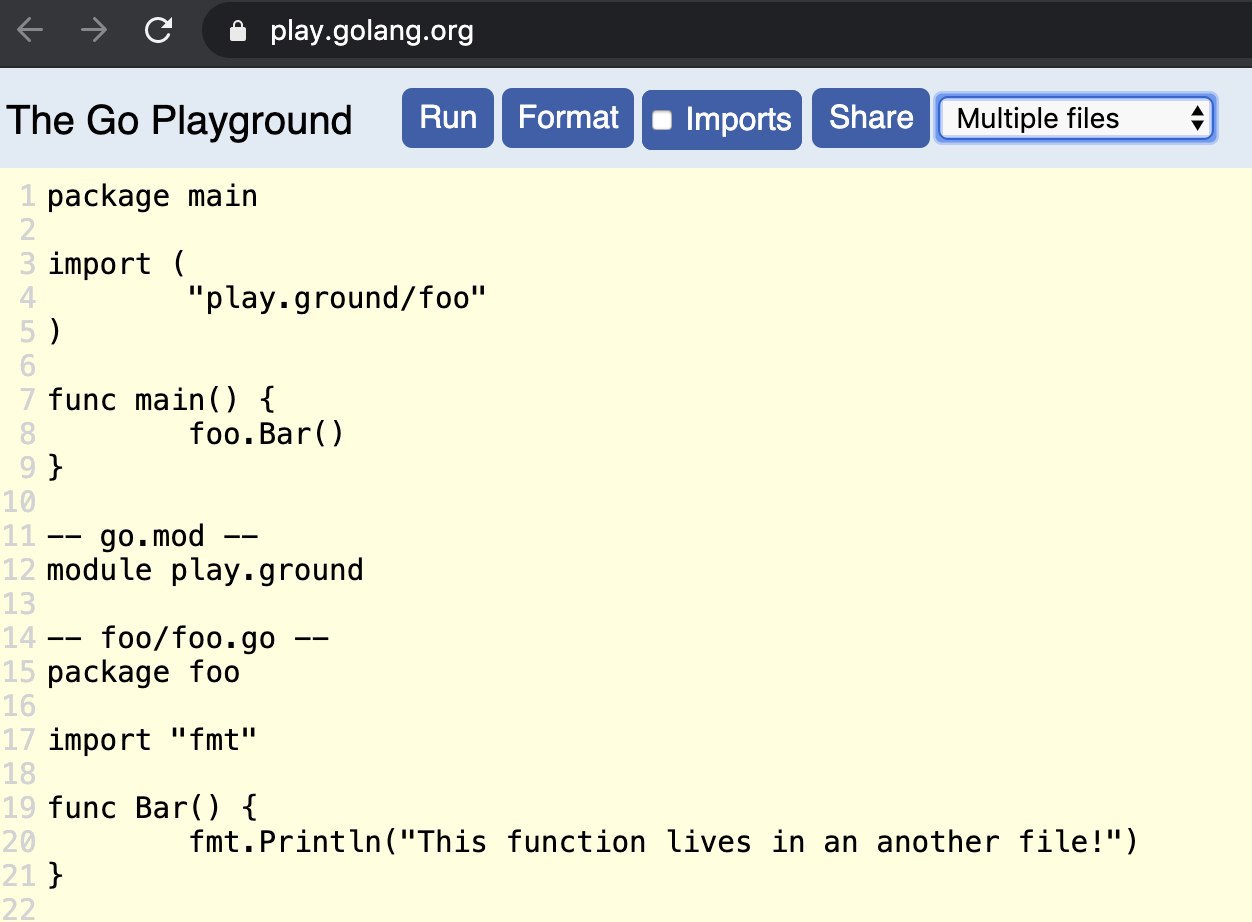The image size is (1252, 922).
Task: Click the closing parenthesis on line 5
Action: tap(54, 332)
